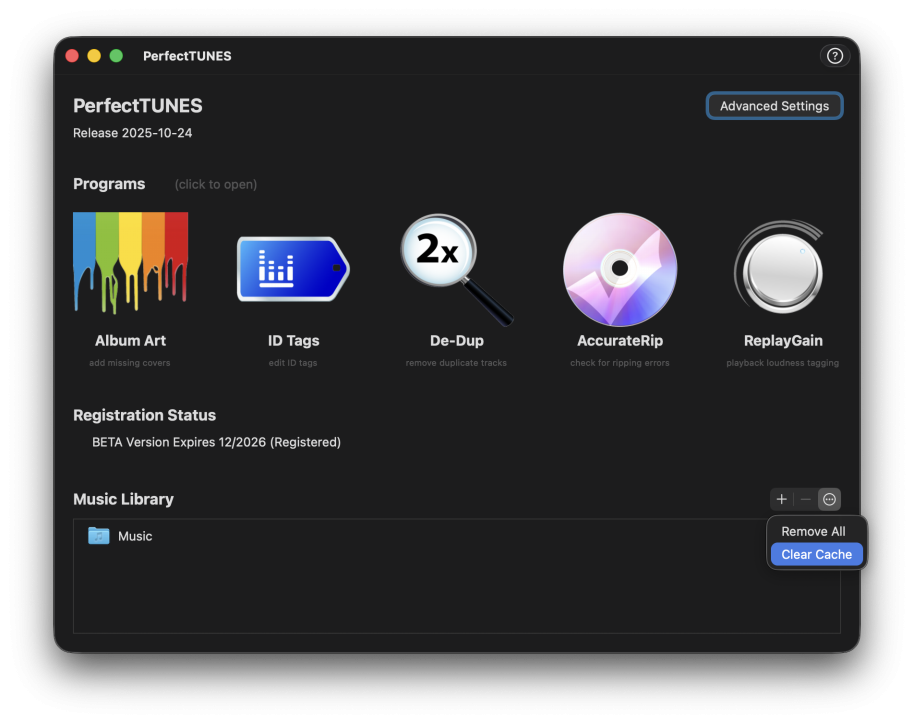The width and height of the screenshot is (914, 724).
Task: Launch ID Tags via the blue tag icon
Action: pyautogui.click(x=293, y=269)
